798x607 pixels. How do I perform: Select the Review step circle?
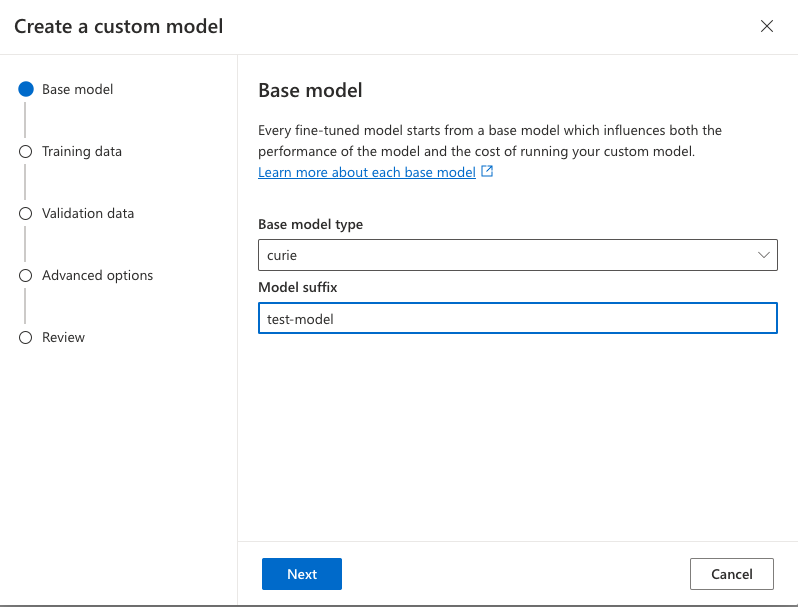26,337
